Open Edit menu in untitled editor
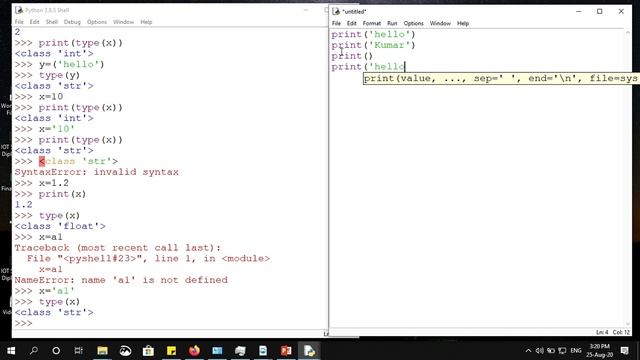The image size is (640, 360). 351,23
